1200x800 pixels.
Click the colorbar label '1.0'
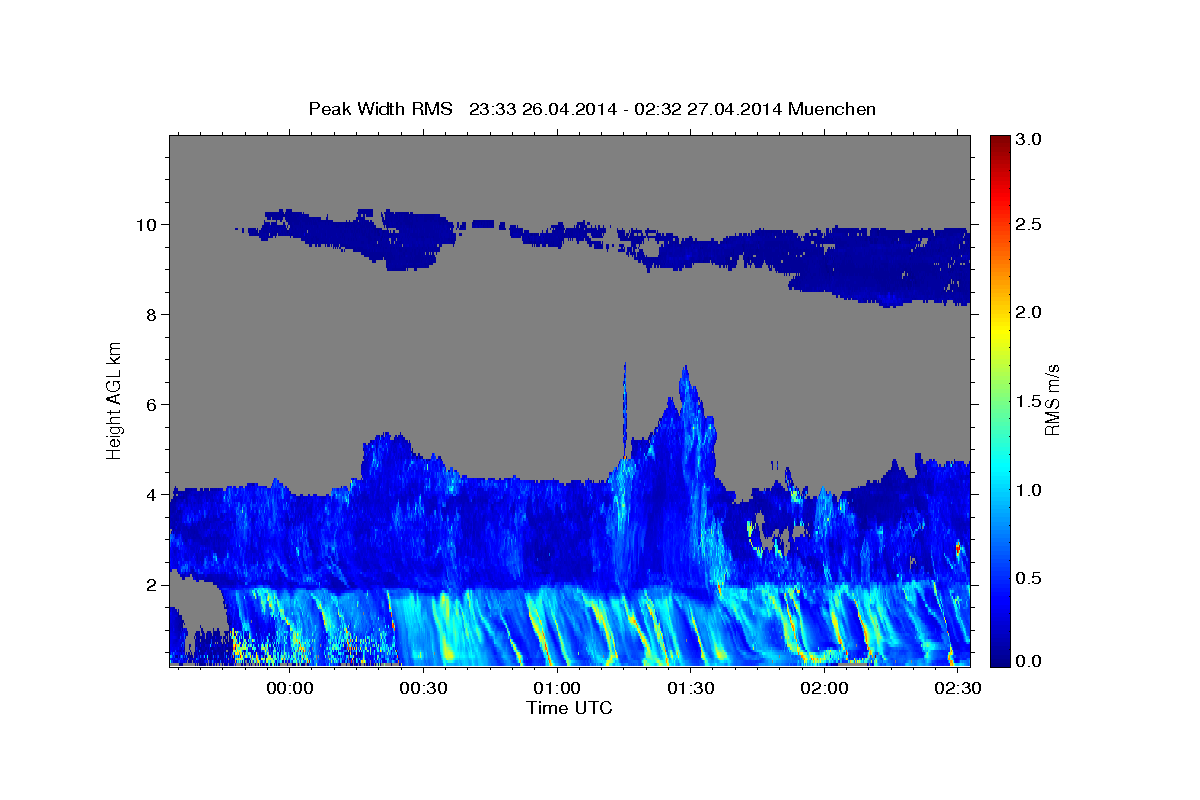click(1030, 490)
